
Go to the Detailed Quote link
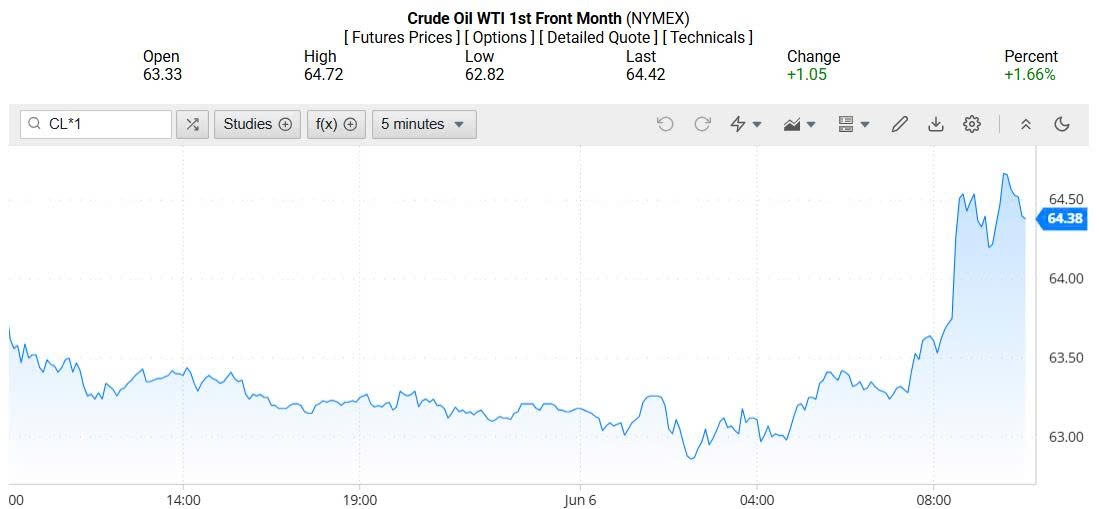(598, 37)
